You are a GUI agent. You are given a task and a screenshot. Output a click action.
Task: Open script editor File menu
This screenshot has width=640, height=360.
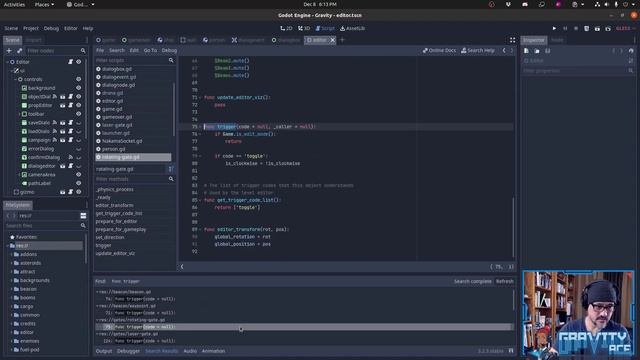(x=100, y=51)
